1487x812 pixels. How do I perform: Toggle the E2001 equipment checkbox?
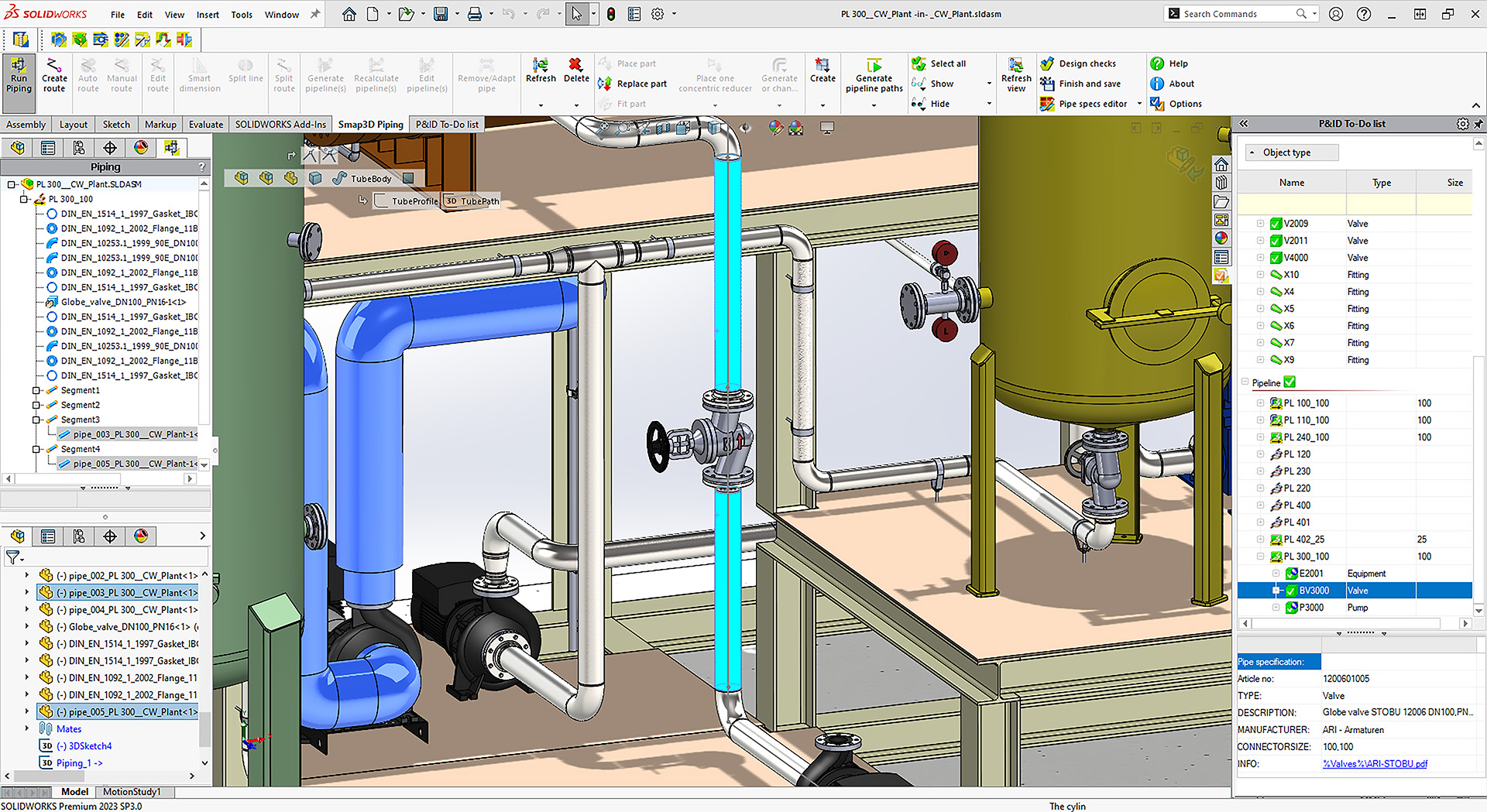pyautogui.click(x=1292, y=574)
